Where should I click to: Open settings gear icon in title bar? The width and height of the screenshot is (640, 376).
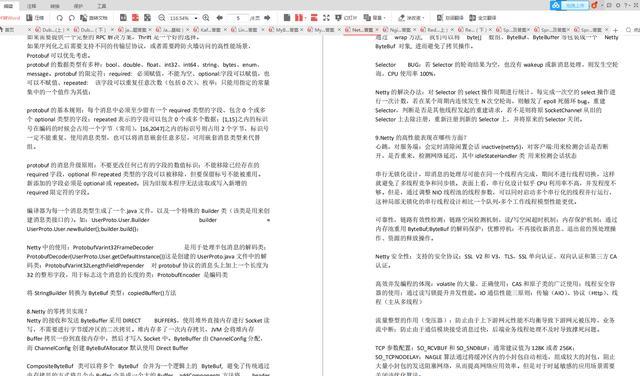[x=618, y=5]
